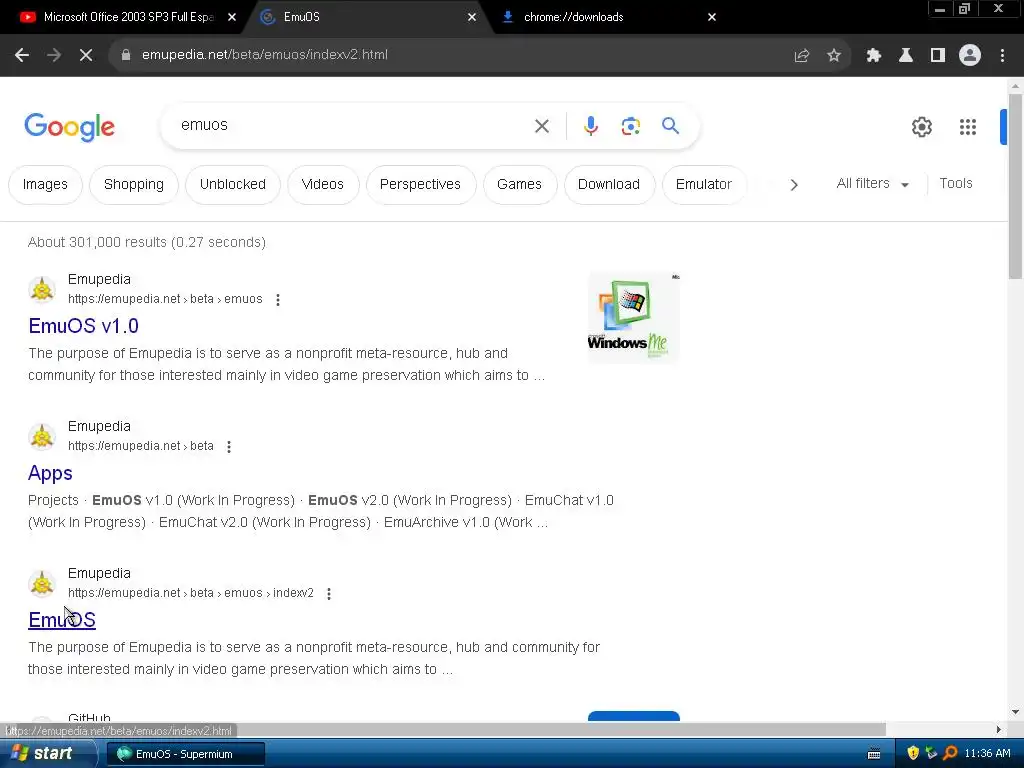This screenshot has width=1024, height=768.
Task: Select the Emulator filter chip
Action: 703,184
